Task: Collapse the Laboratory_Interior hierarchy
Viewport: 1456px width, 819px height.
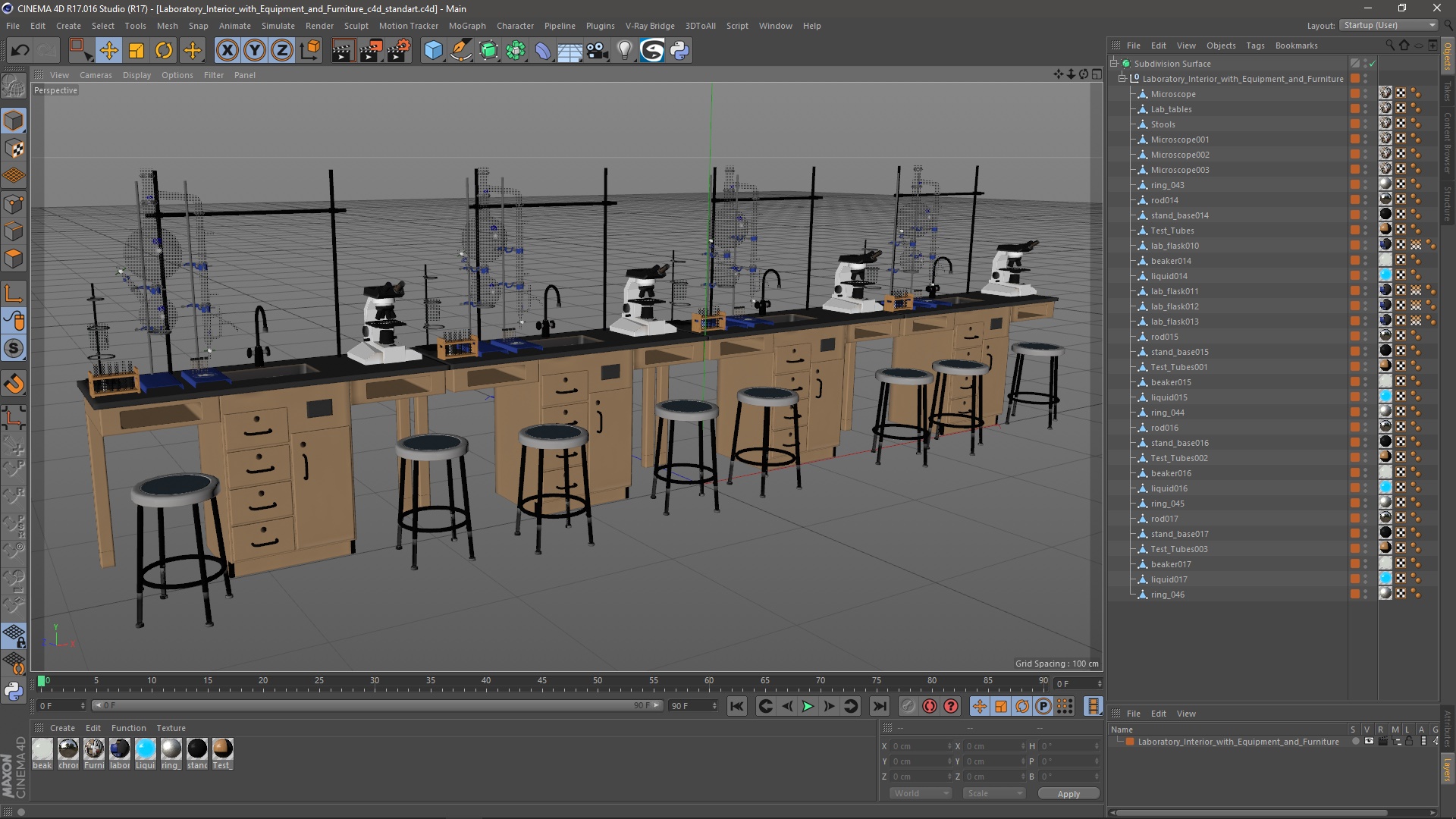Action: click(1122, 79)
